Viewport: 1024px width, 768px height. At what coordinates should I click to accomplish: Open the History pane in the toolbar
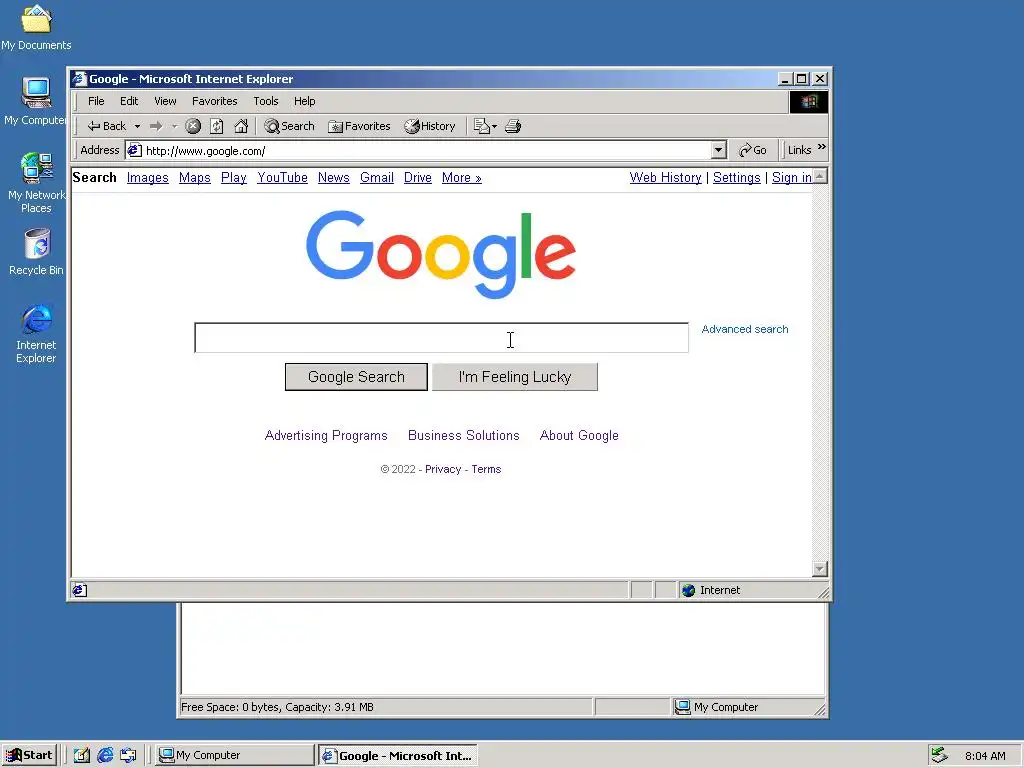[x=430, y=126]
